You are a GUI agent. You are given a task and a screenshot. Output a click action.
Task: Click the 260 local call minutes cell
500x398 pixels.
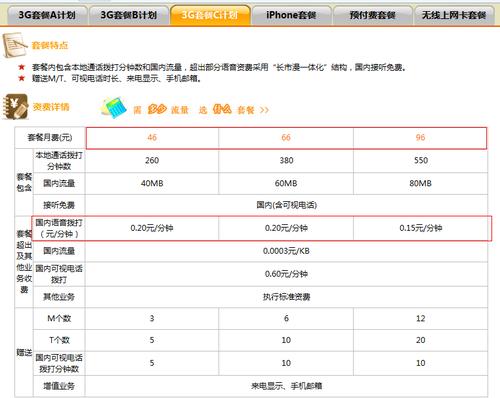[152, 161]
